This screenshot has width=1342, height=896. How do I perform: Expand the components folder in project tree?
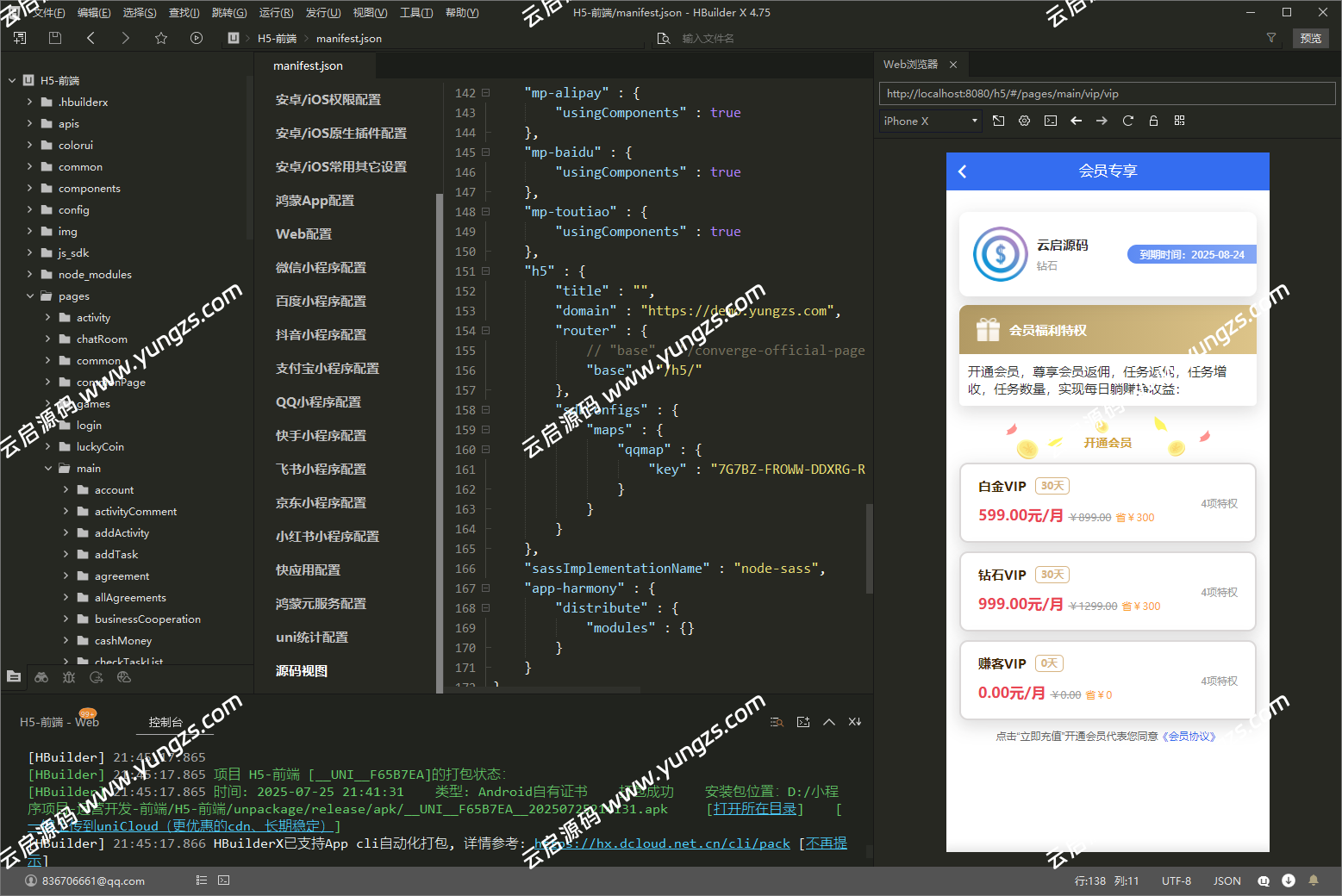[x=30, y=189]
